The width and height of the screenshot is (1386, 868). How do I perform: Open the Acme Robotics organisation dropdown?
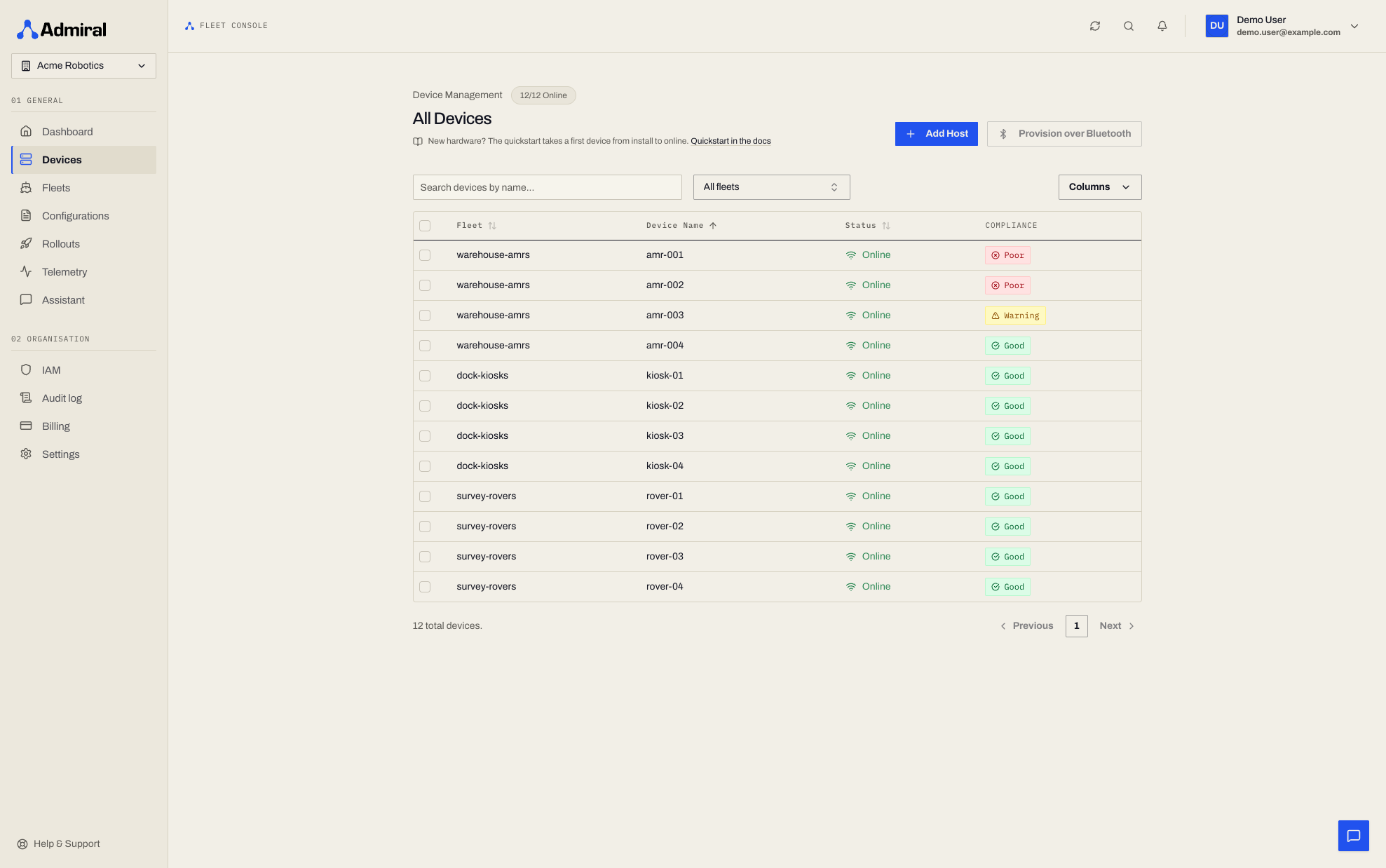[83, 66]
